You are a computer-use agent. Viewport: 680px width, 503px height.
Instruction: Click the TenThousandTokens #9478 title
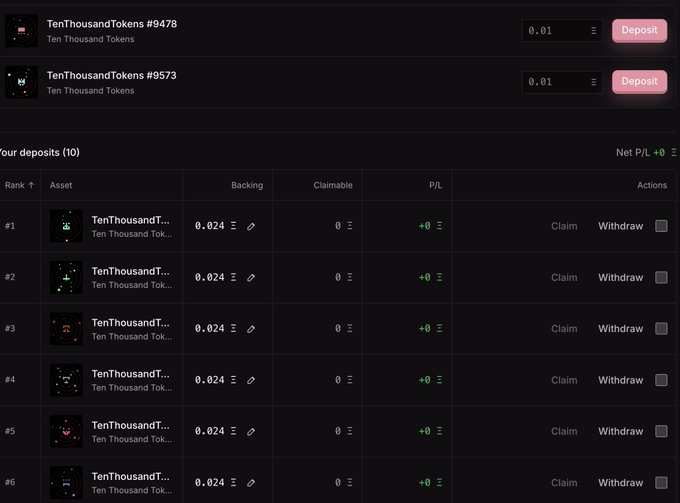click(112, 24)
